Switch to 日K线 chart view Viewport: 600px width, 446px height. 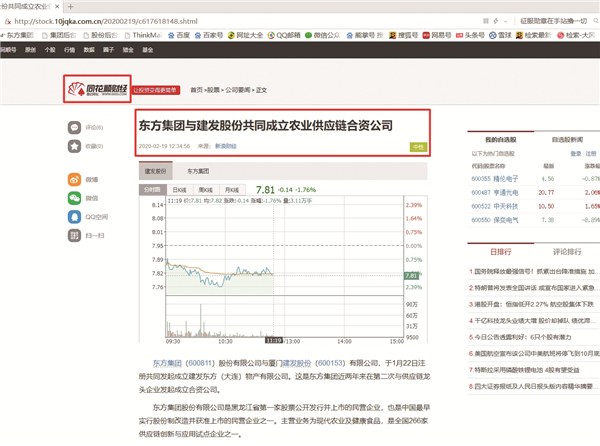[x=179, y=190]
